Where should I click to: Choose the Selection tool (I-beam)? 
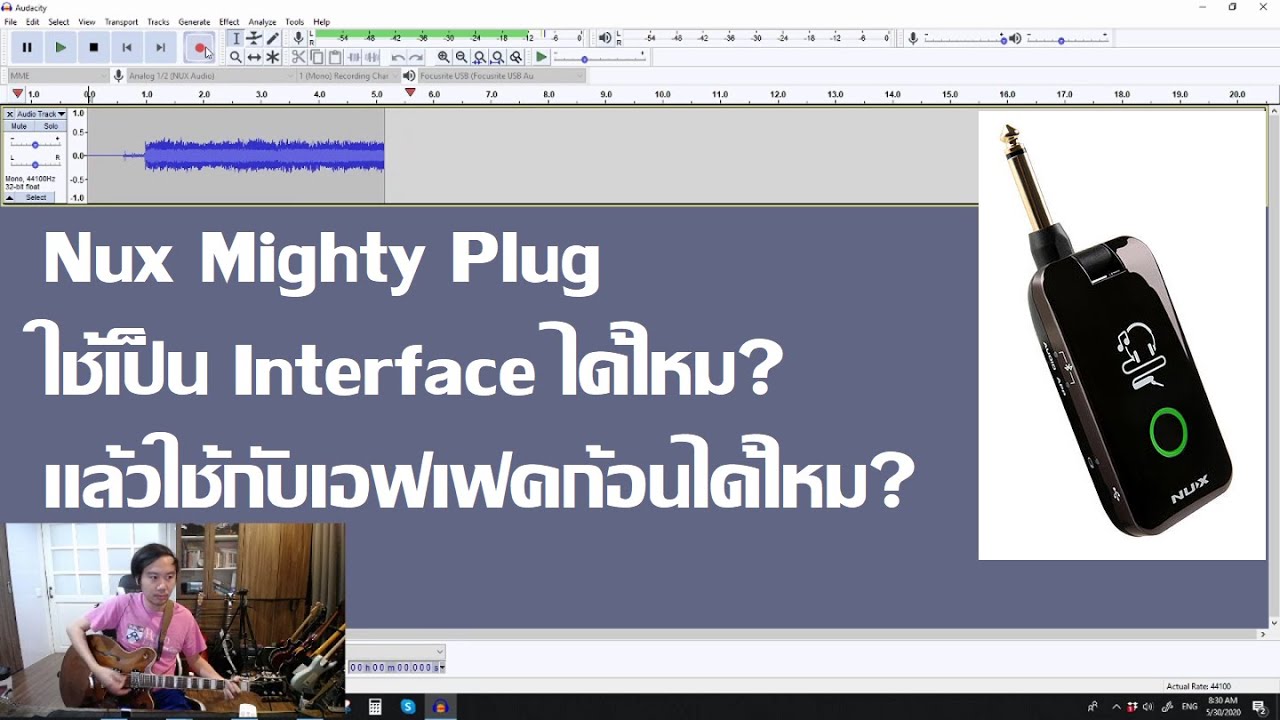235,38
